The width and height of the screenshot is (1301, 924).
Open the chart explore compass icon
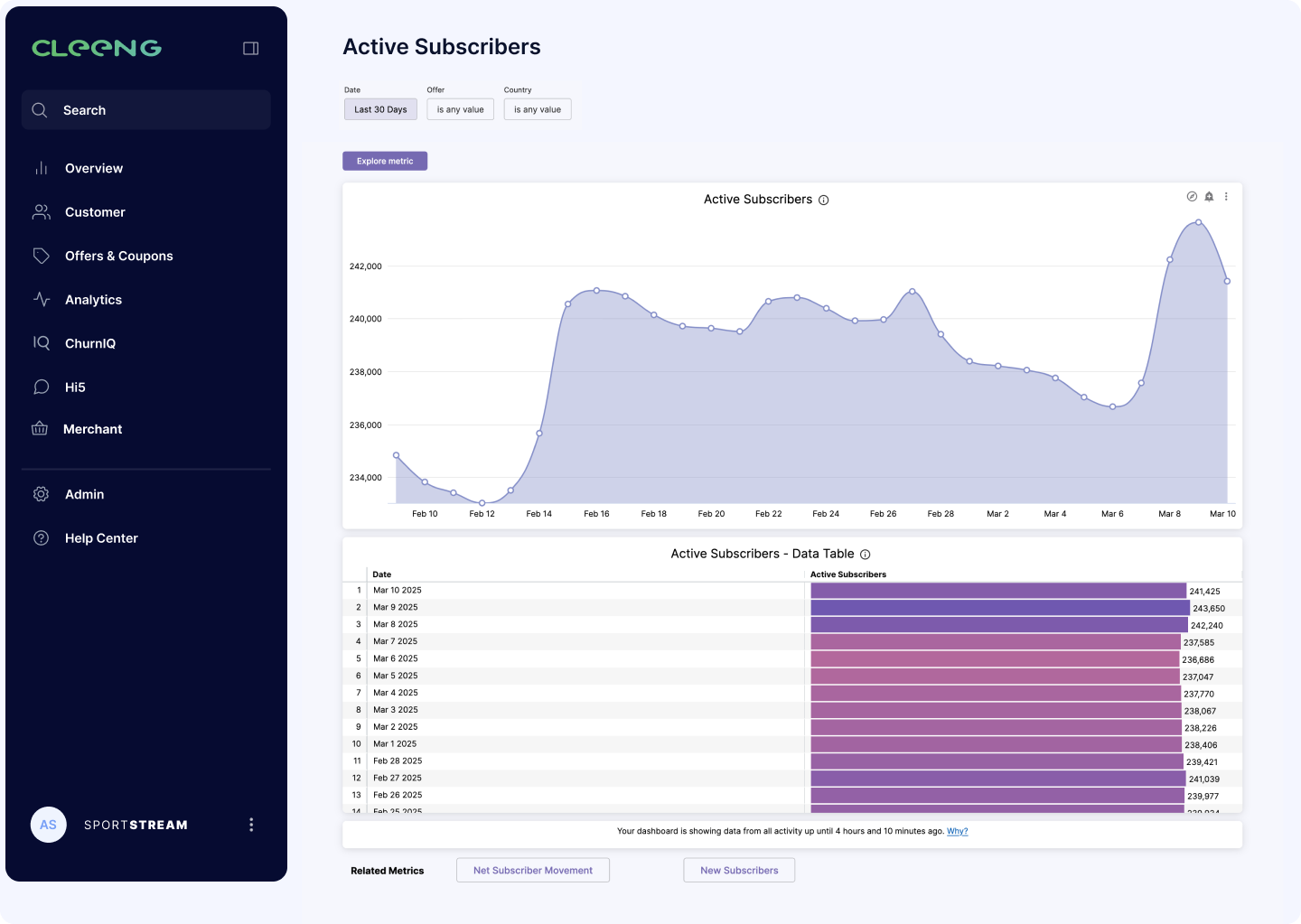pyautogui.click(x=1192, y=196)
